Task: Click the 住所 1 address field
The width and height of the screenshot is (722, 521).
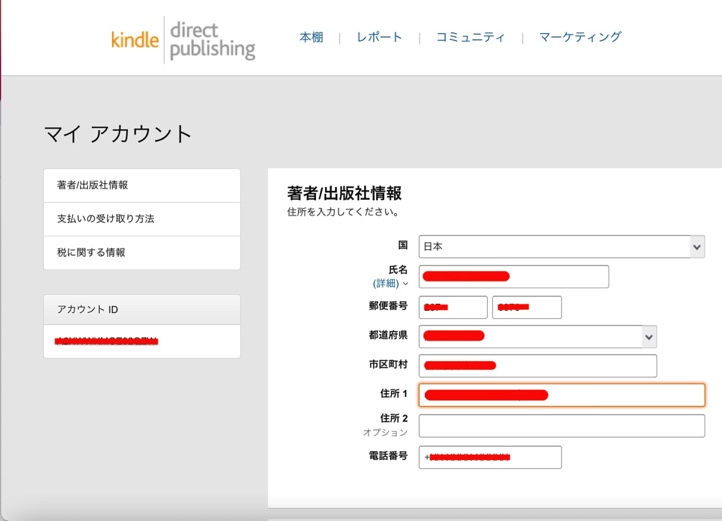Action: 561,395
